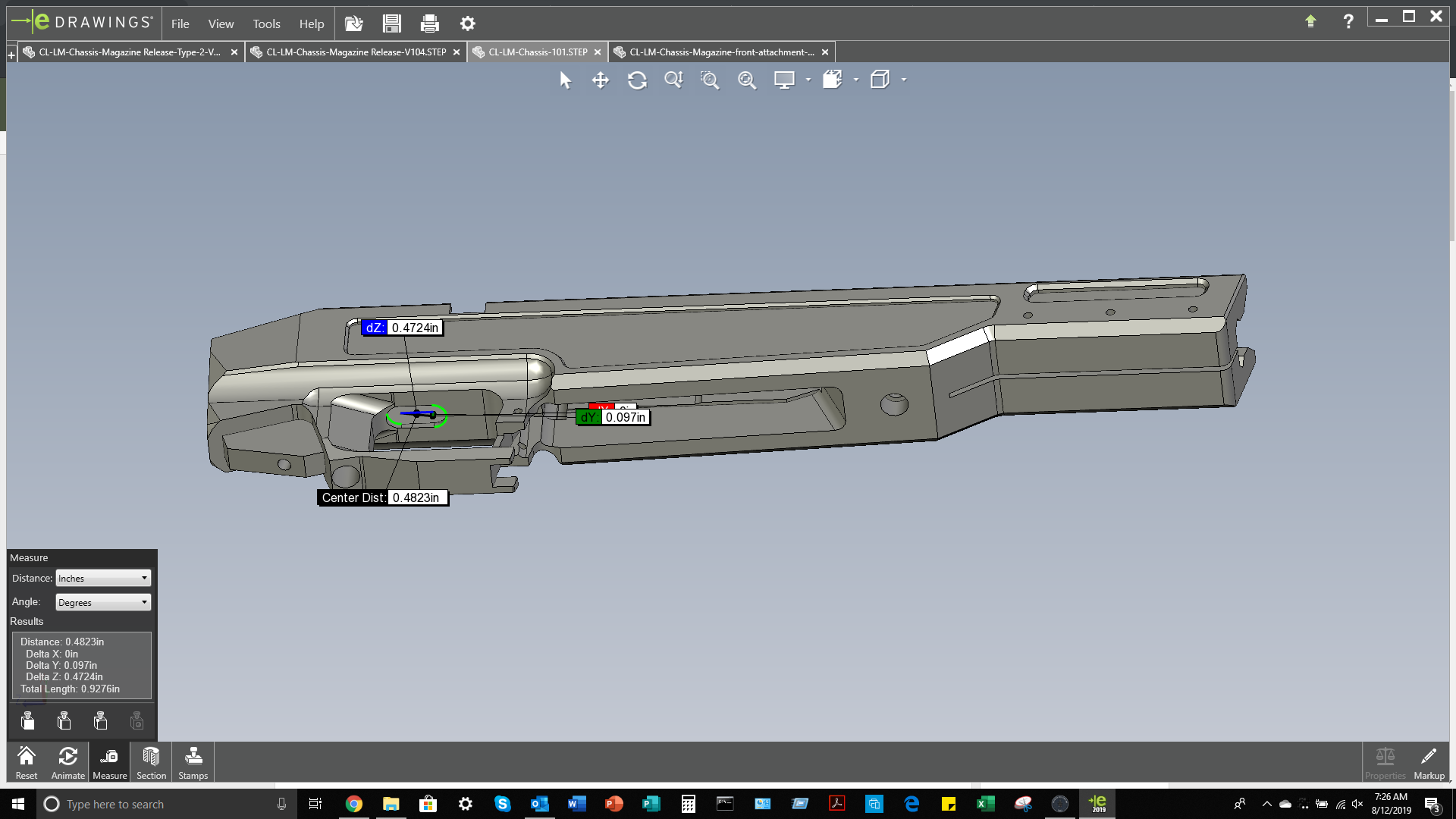The image size is (1456, 819).
Task: Close the CL-LM-Chassis-101.STEP tab
Action: click(x=598, y=52)
